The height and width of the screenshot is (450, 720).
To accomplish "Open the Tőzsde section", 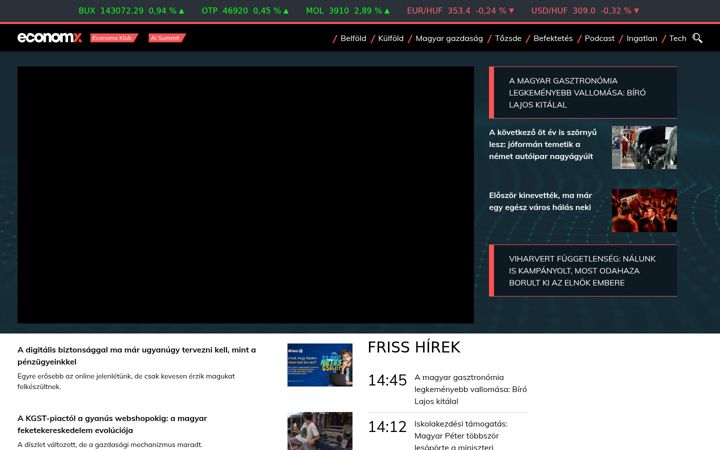I will pyautogui.click(x=508, y=39).
